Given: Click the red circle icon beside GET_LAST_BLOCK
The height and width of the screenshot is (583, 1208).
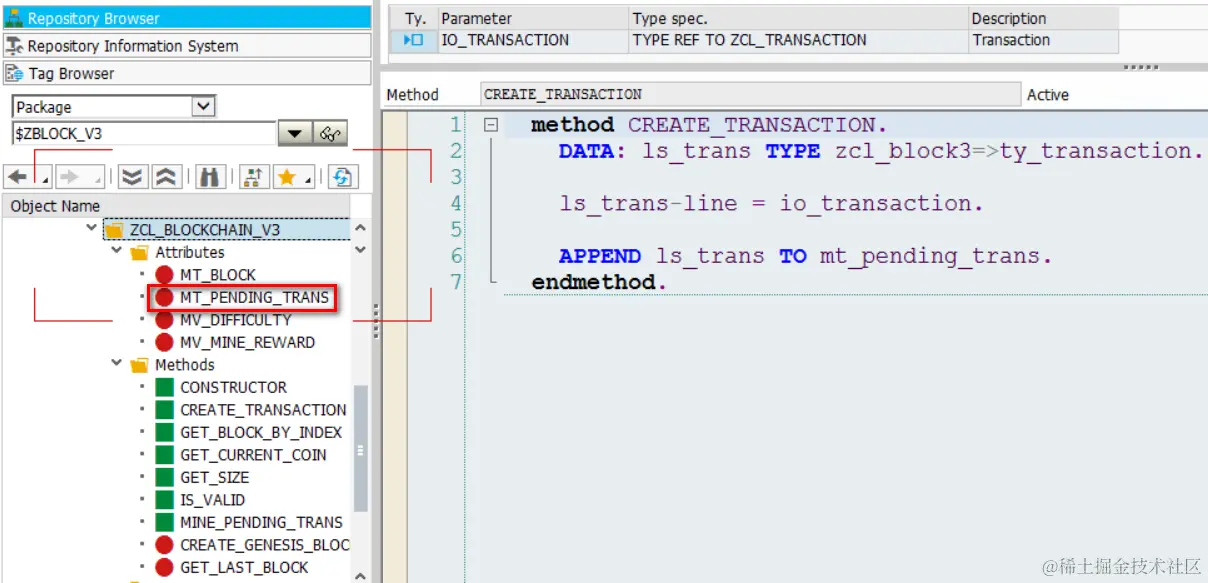Looking at the screenshot, I should pos(164,567).
